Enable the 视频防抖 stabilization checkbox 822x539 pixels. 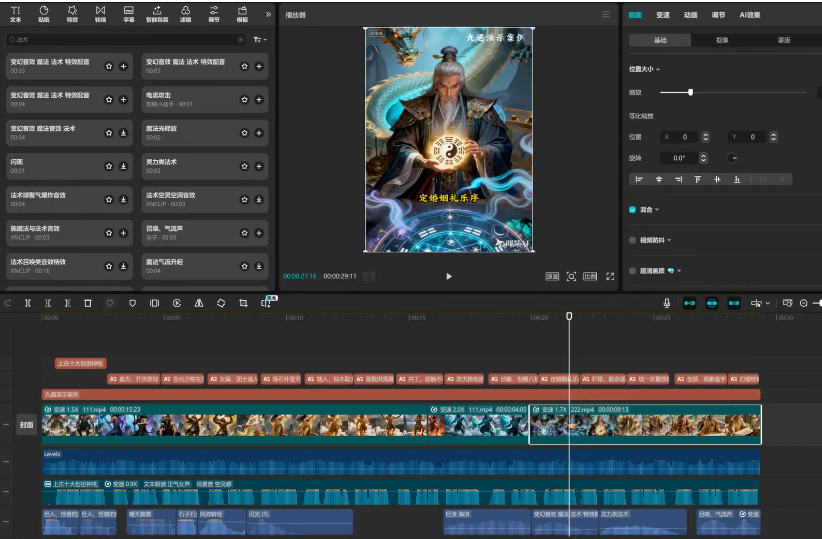[x=633, y=240]
